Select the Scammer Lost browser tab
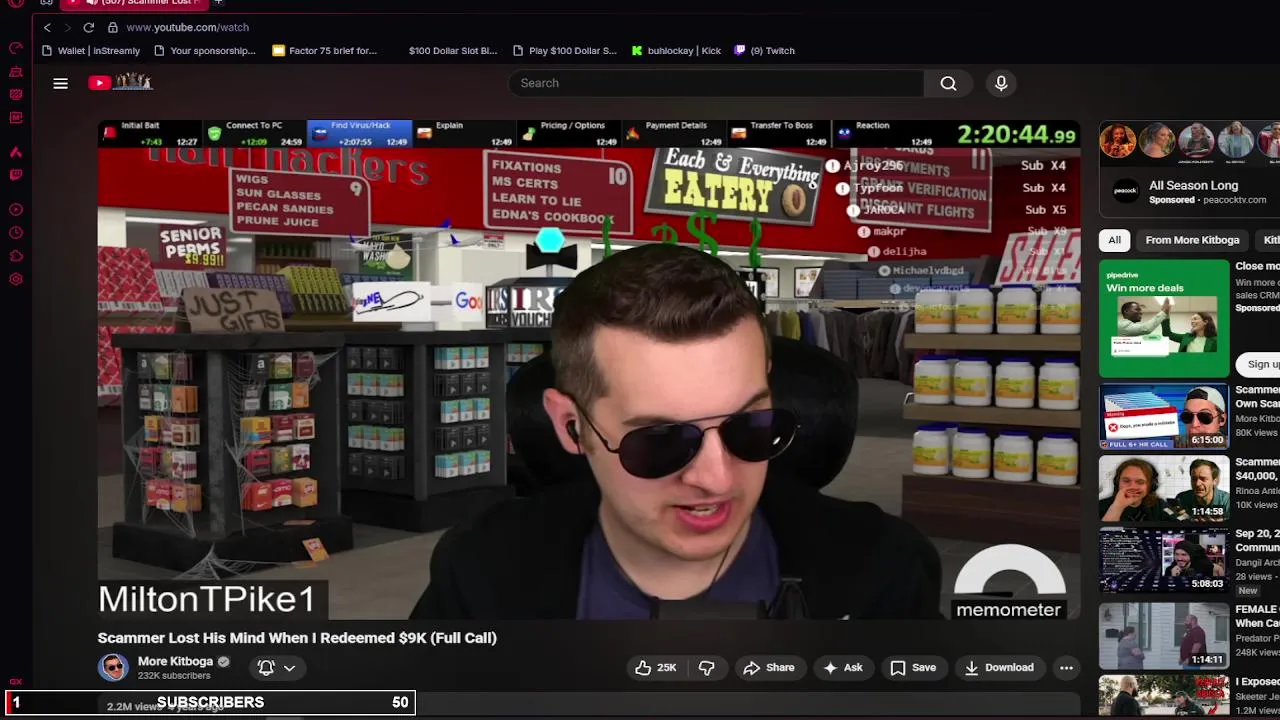This screenshot has width=1280, height=720. [x=135, y=3]
